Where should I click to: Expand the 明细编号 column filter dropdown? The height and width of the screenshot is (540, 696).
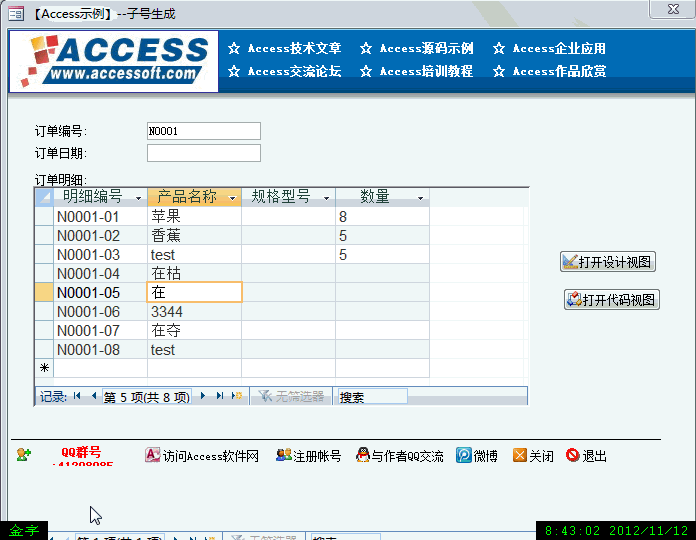tap(138, 198)
